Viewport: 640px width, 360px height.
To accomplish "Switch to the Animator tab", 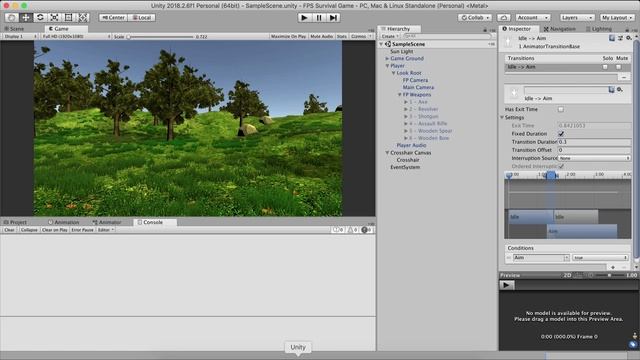I will point(107,222).
